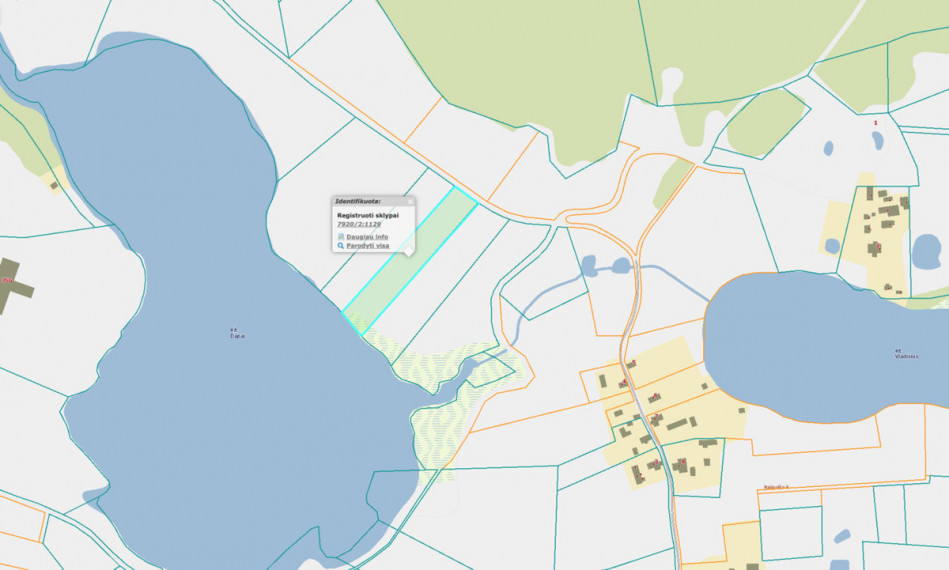Open parcel link 7920/2:1129
Viewport: 949px width, 570px height.
point(359,224)
